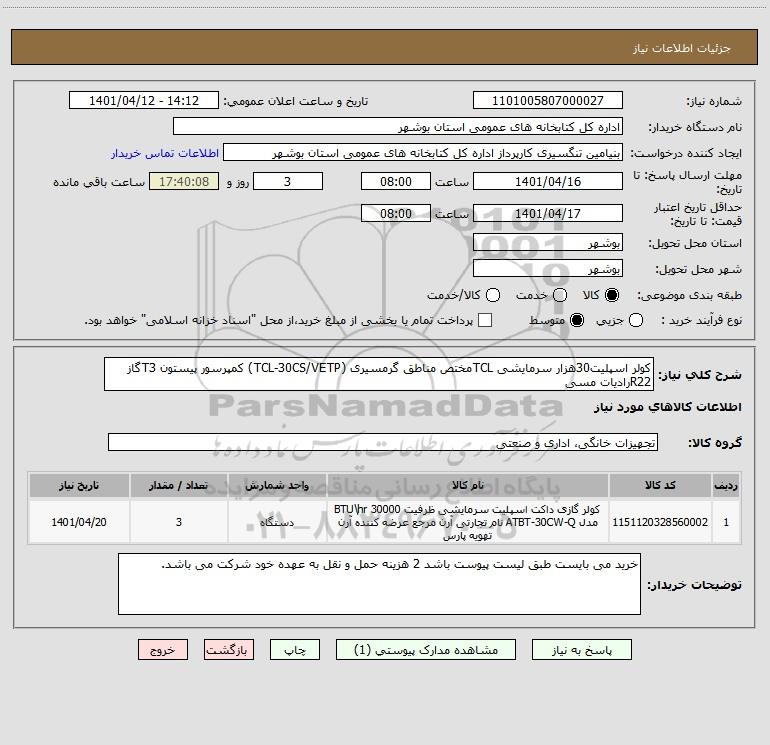Click product code 1151120328560002 cell
Image resolution: width=770 pixels, height=745 pixels.
click(660, 522)
